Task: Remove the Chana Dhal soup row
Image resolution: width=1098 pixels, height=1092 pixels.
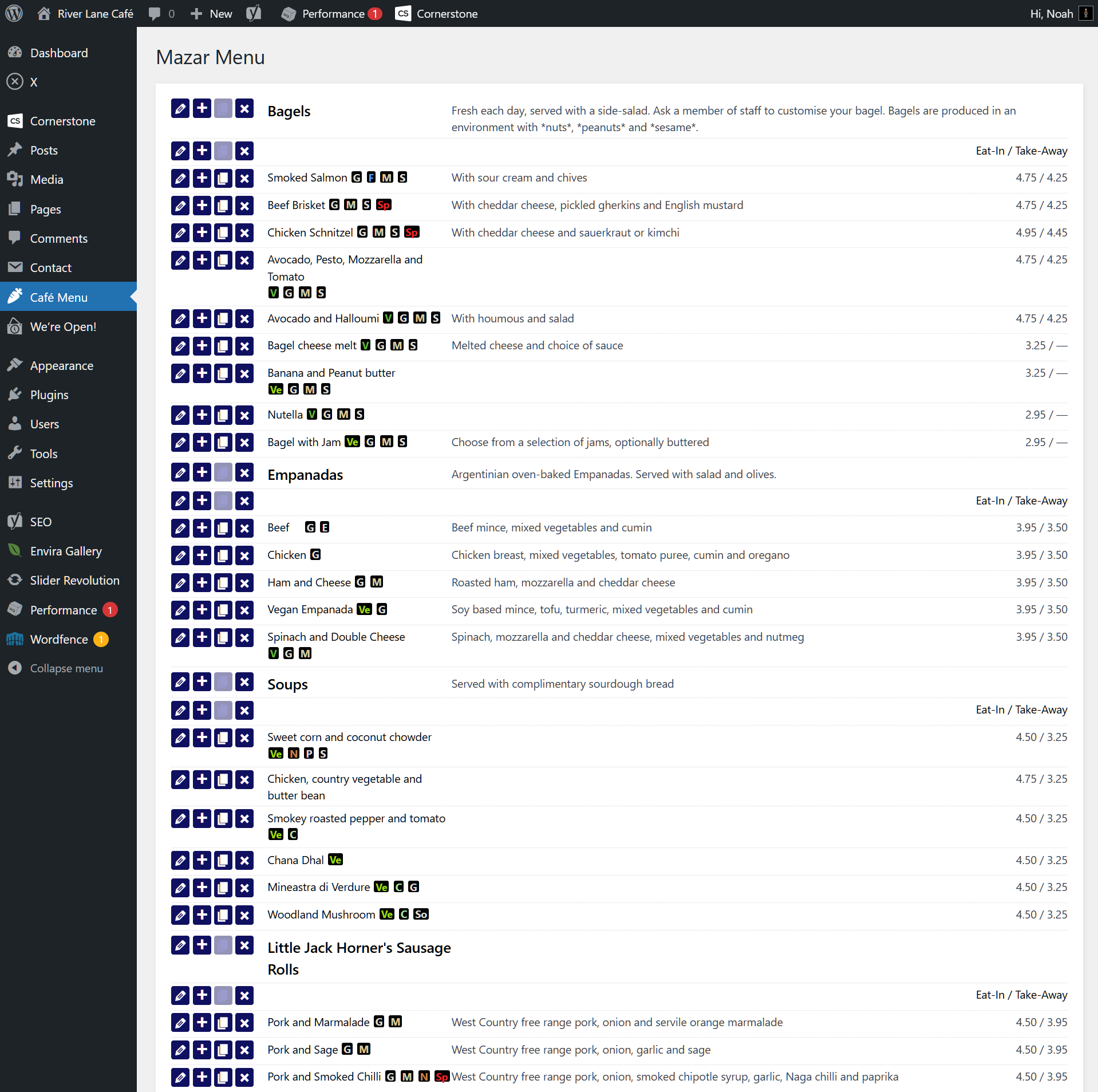Action: click(x=244, y=861)
